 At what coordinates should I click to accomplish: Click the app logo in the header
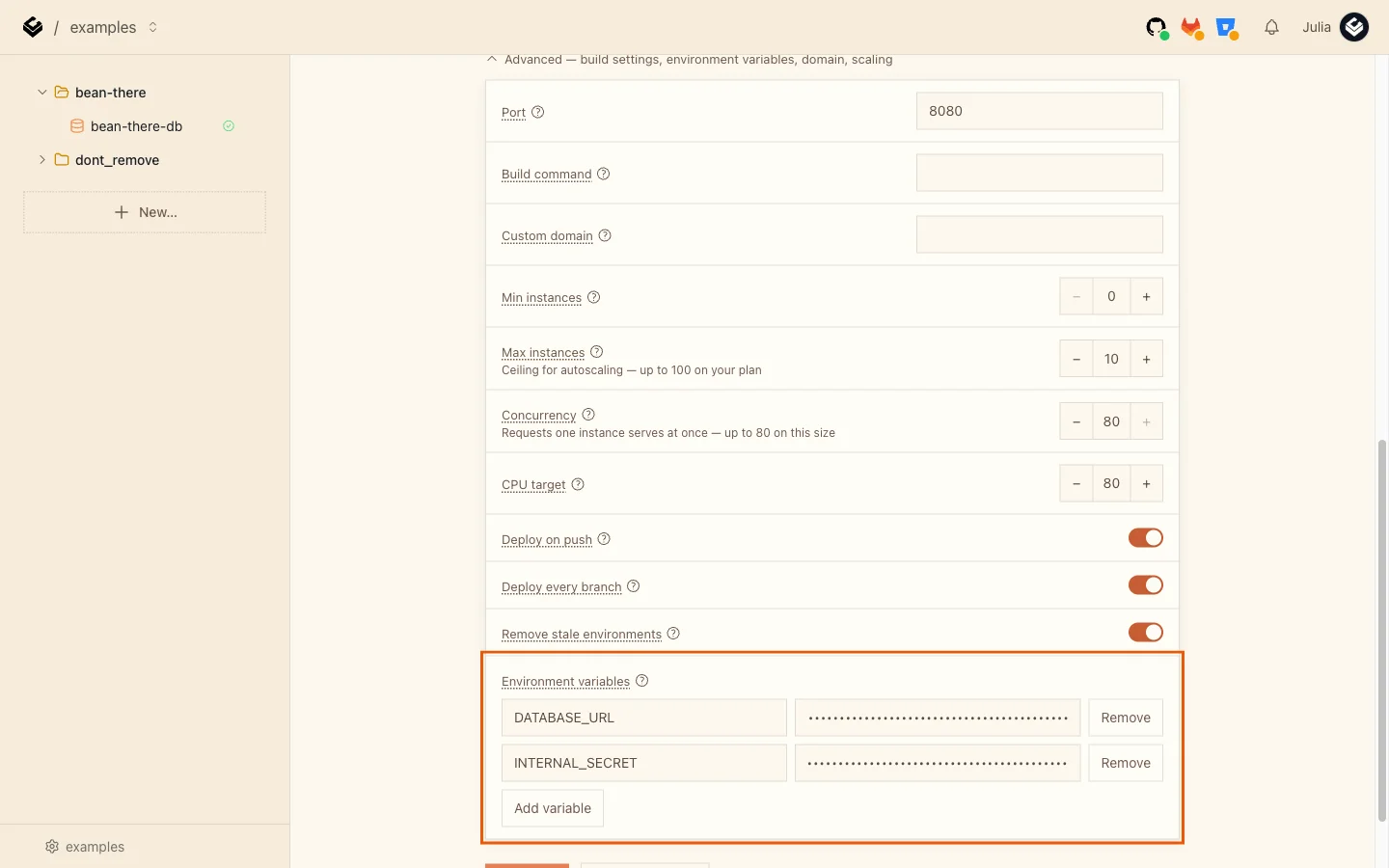click(33, 27)
